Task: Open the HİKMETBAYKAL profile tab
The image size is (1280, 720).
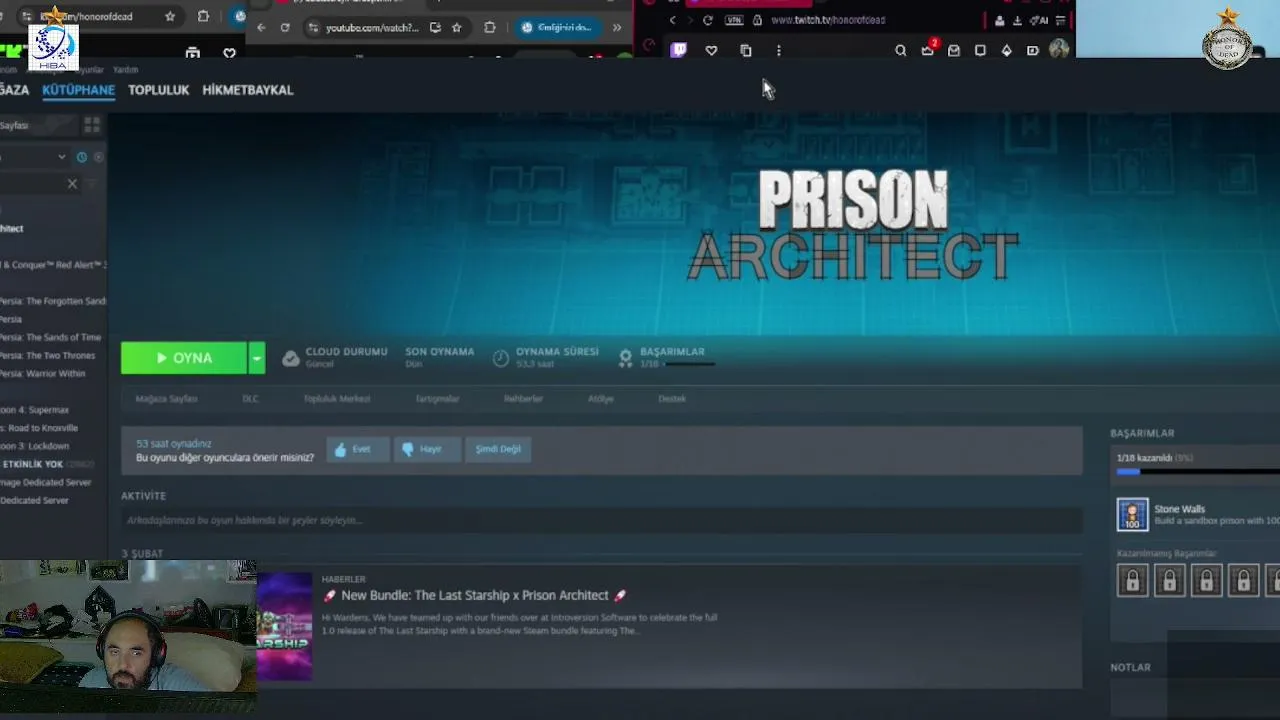Action: [248, 90]
